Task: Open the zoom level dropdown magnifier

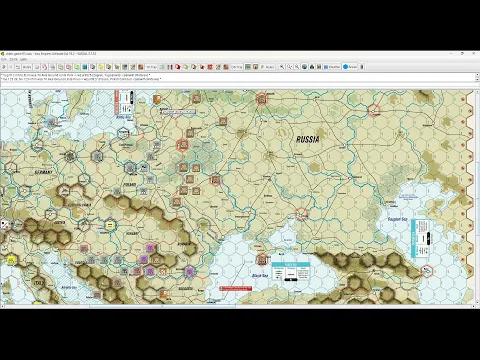Action: 289,67
